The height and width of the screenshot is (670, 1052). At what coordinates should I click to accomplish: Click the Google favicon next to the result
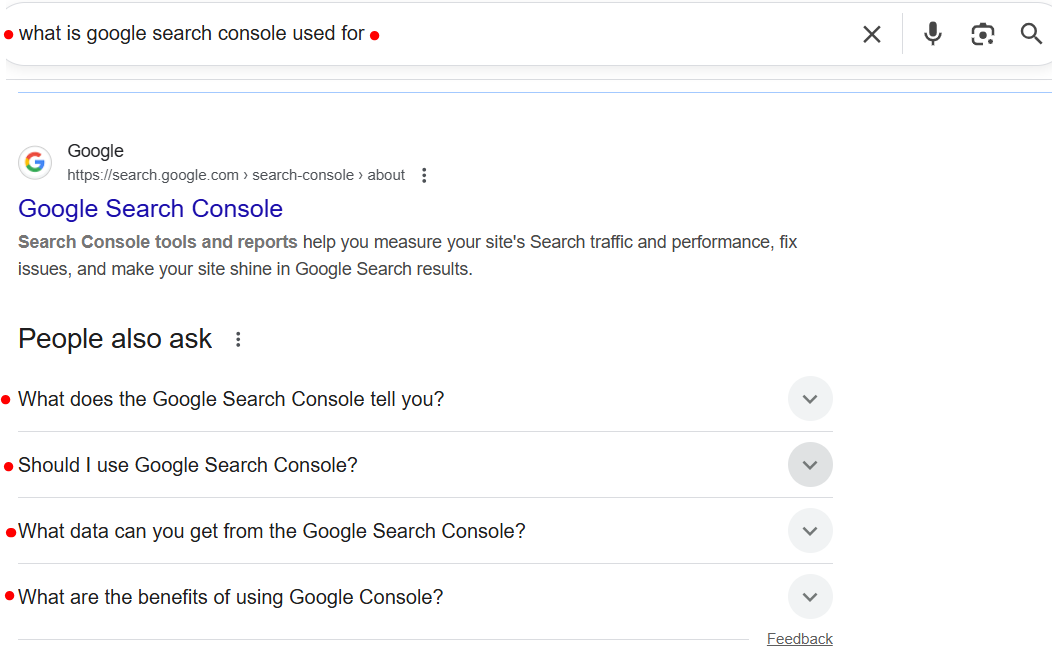pyautogui.click(x=35, y=162)
